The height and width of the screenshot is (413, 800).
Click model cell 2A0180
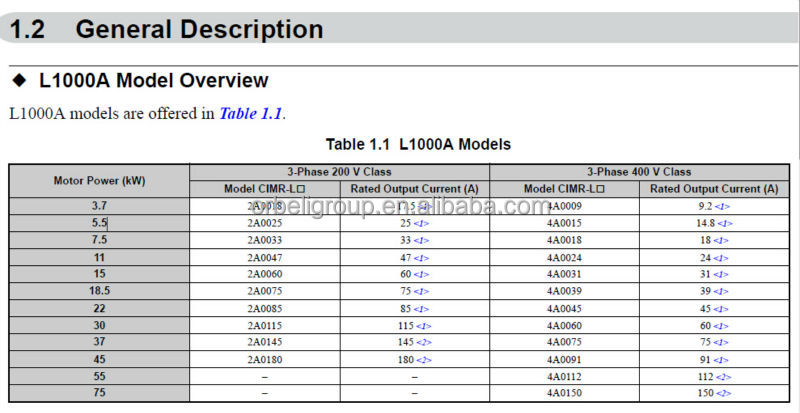pos(265,359)
